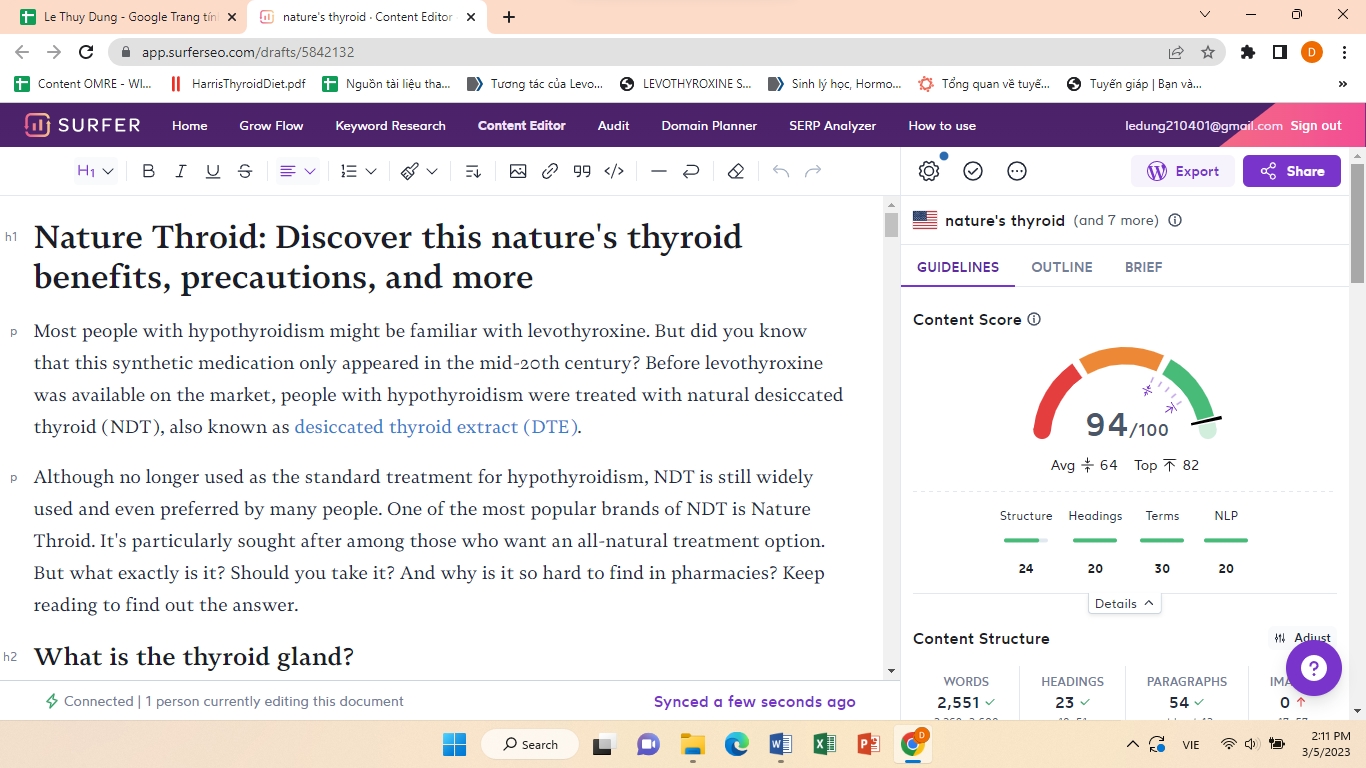Image resolution: width=1366 pixels, height=768 pixels.
Task: Click the Content Score info icon
Action: coord(1034,319)
